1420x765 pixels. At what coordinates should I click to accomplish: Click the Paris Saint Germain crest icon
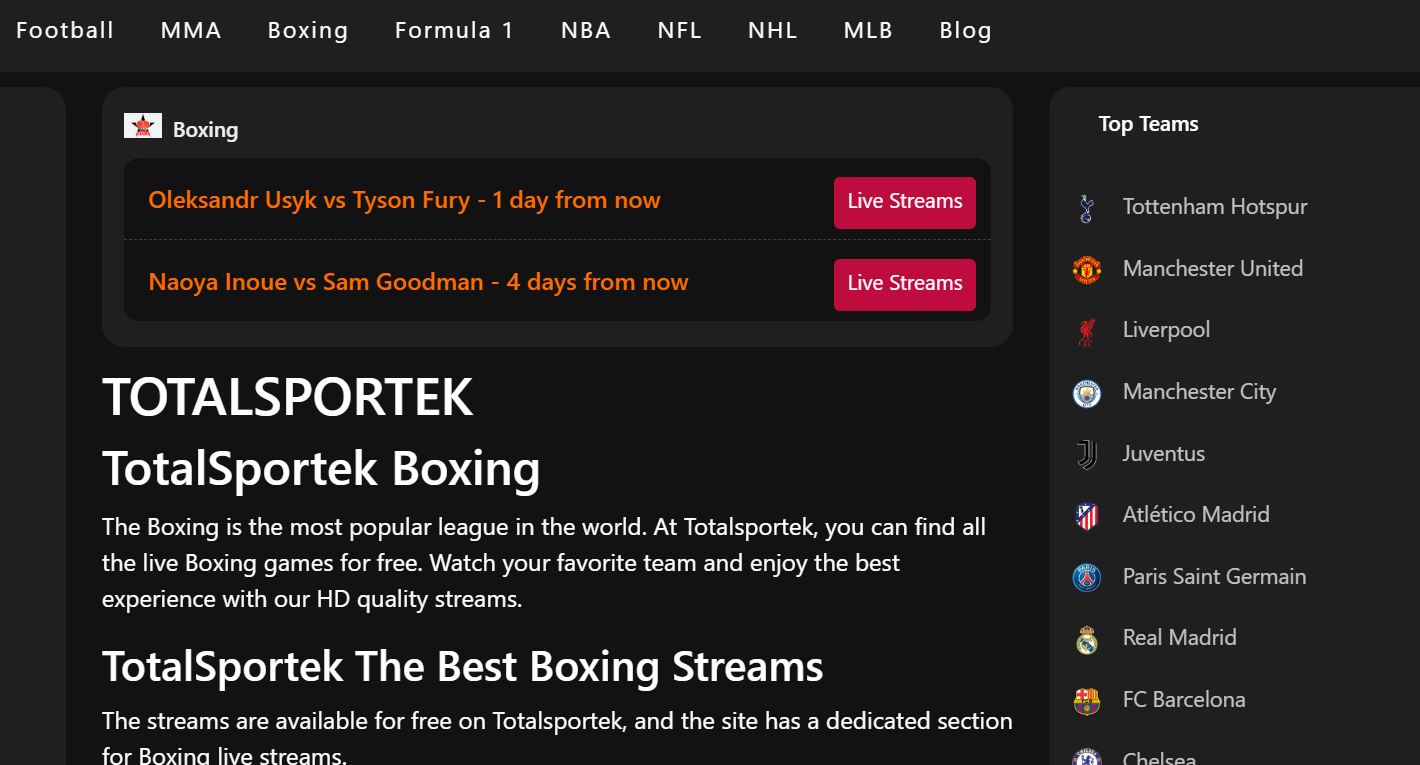[1087, 578]
